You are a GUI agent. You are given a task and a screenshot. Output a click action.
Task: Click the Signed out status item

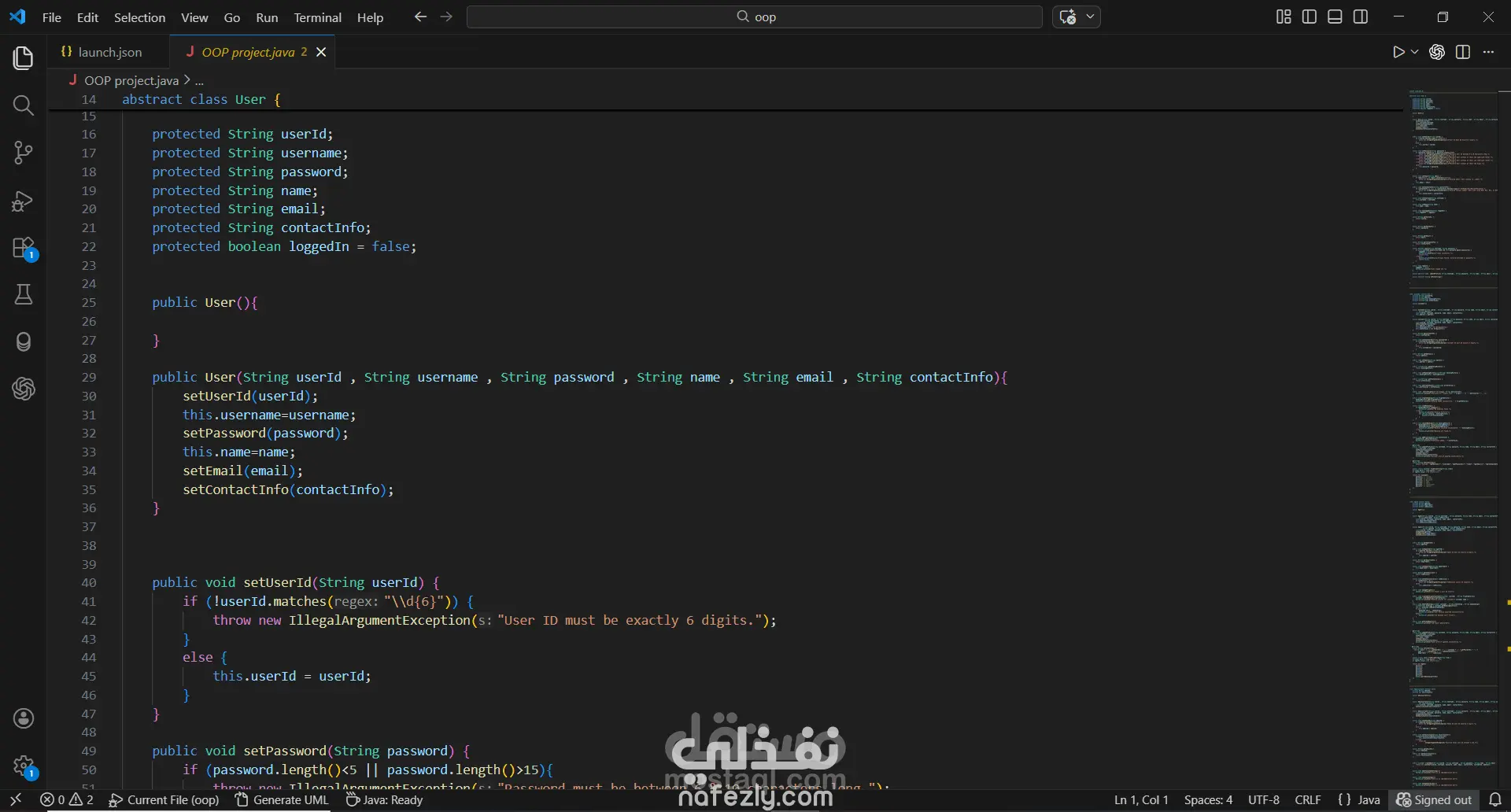point(1434,800)
